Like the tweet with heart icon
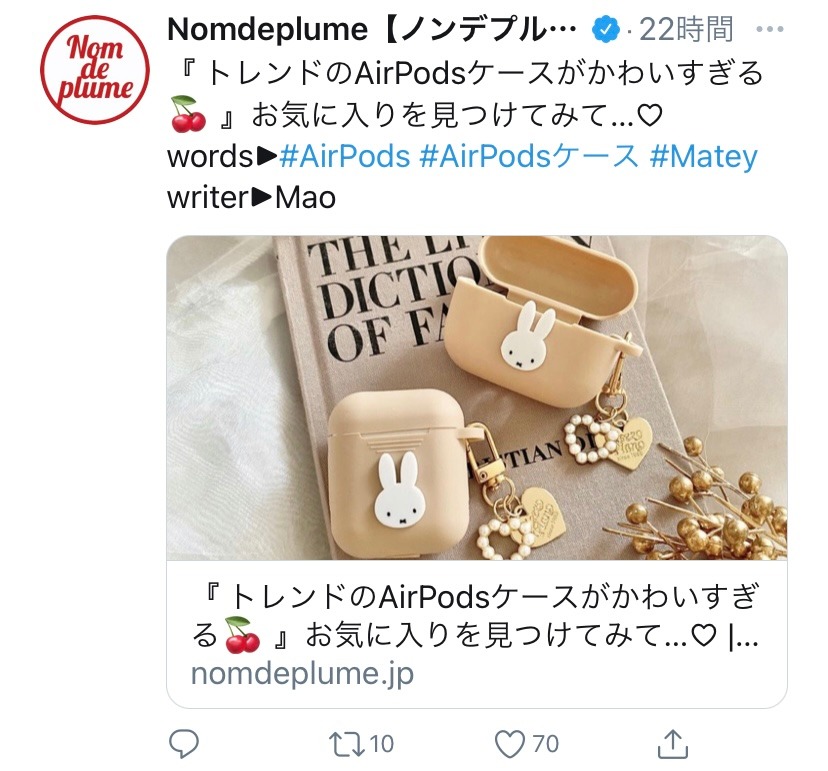Screen dimensions: 828x771 pos(510,744)
